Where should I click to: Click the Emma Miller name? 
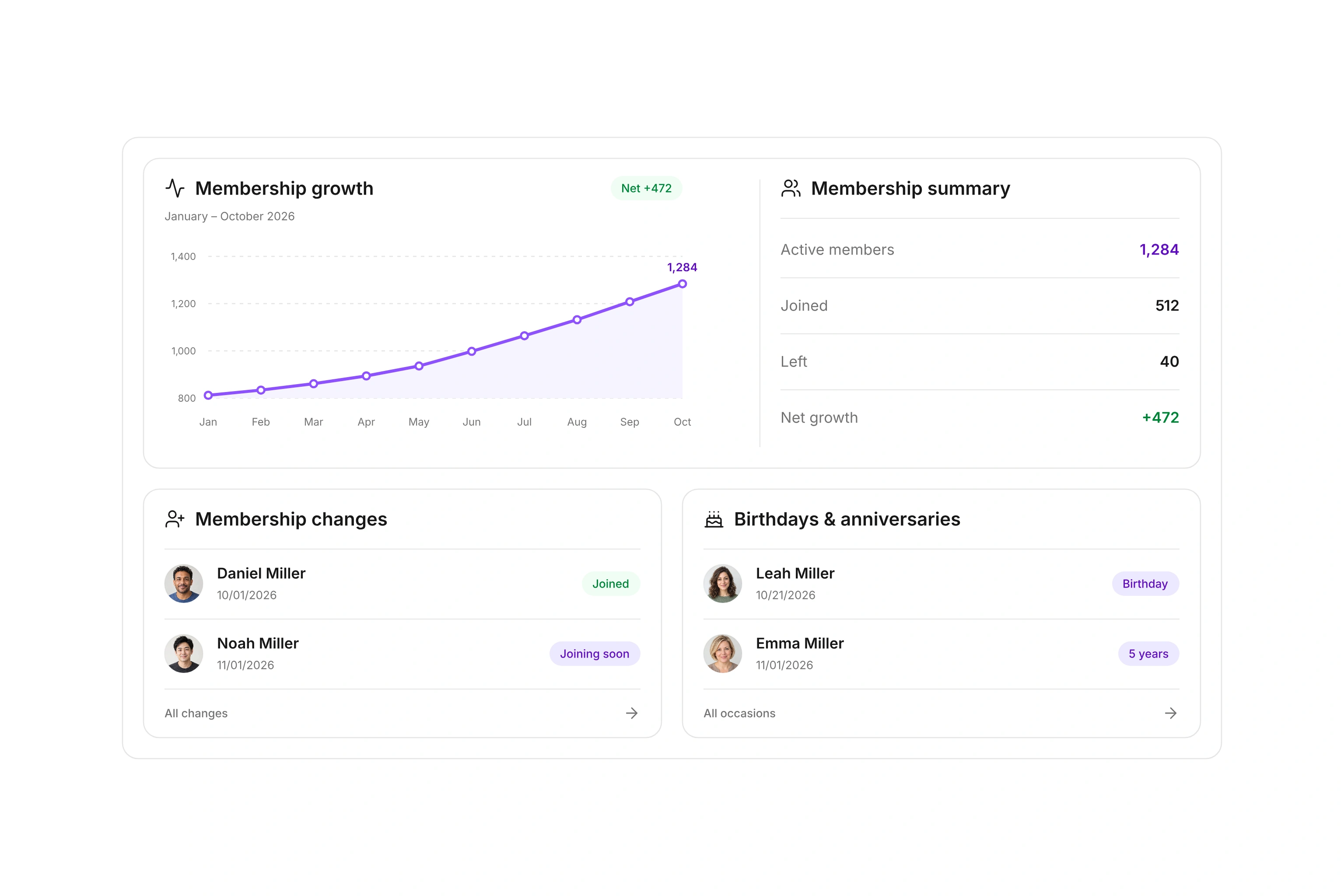click(x=799, y=644)
